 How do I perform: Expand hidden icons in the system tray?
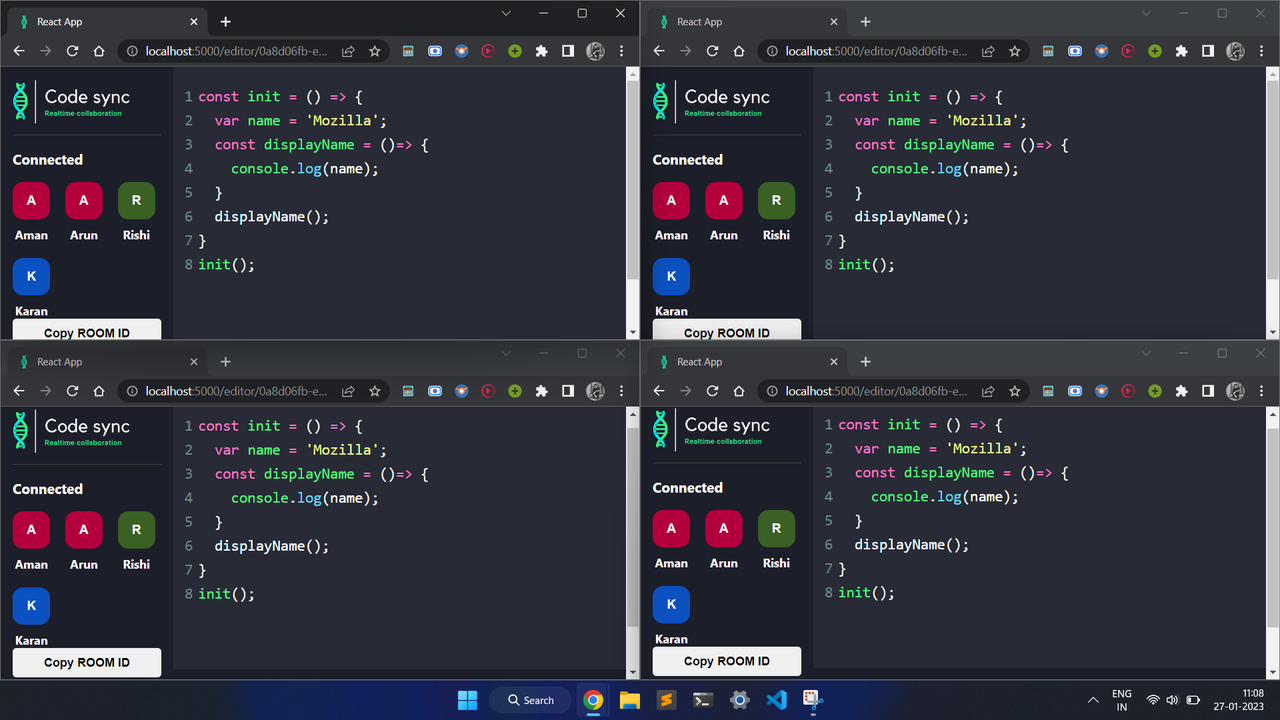1093,700
